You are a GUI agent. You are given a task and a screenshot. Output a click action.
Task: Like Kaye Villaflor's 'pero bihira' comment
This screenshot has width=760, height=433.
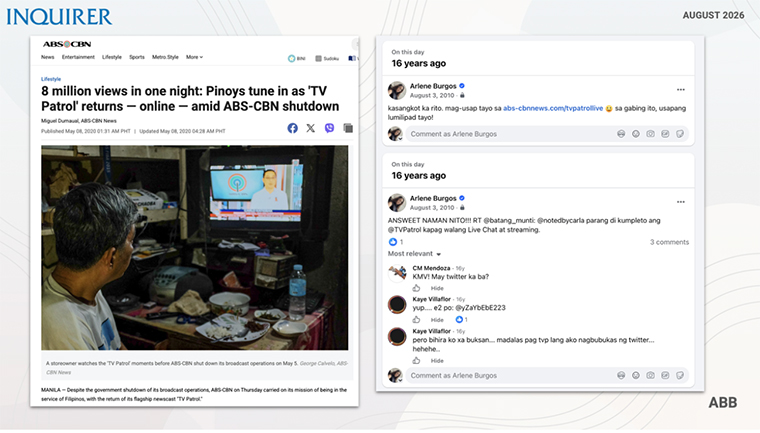click(x=416, y=360)
